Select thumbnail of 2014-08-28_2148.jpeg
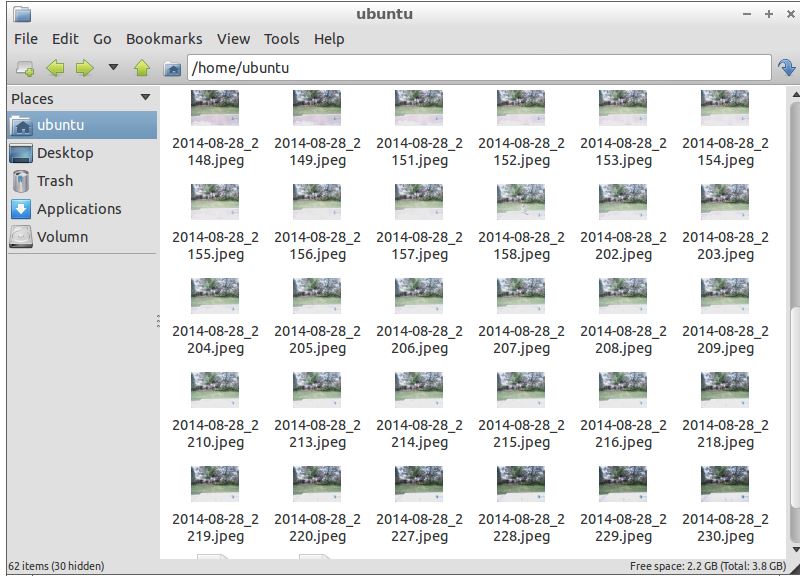Viewport: 800px width, 576px height. pyautogui.click(x=215, y=108)
